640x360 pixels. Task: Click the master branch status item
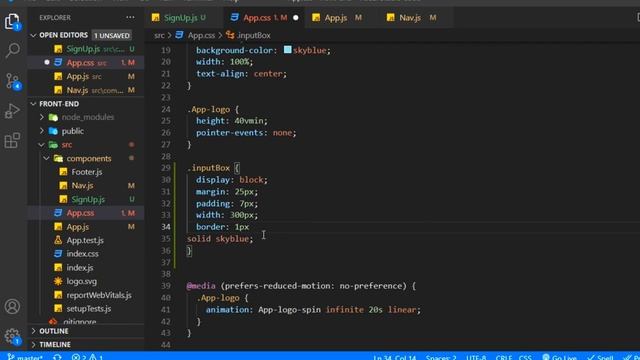[25, 357]
